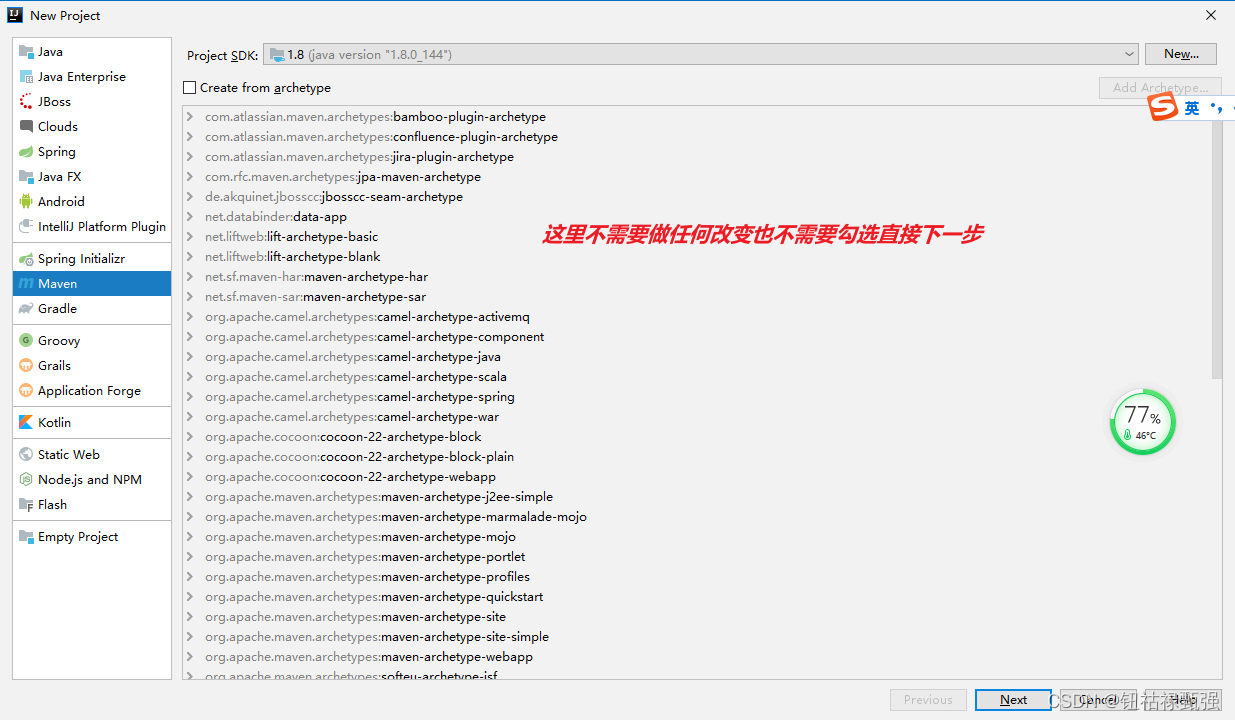Close the New Project dialog
1235x720 pixels.
(1211, 15)
